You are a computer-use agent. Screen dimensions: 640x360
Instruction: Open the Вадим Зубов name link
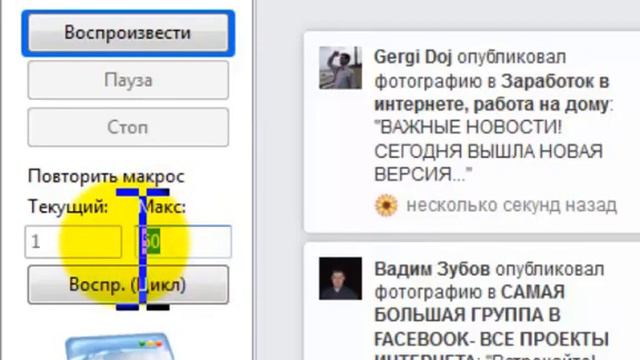coord(432,269)
